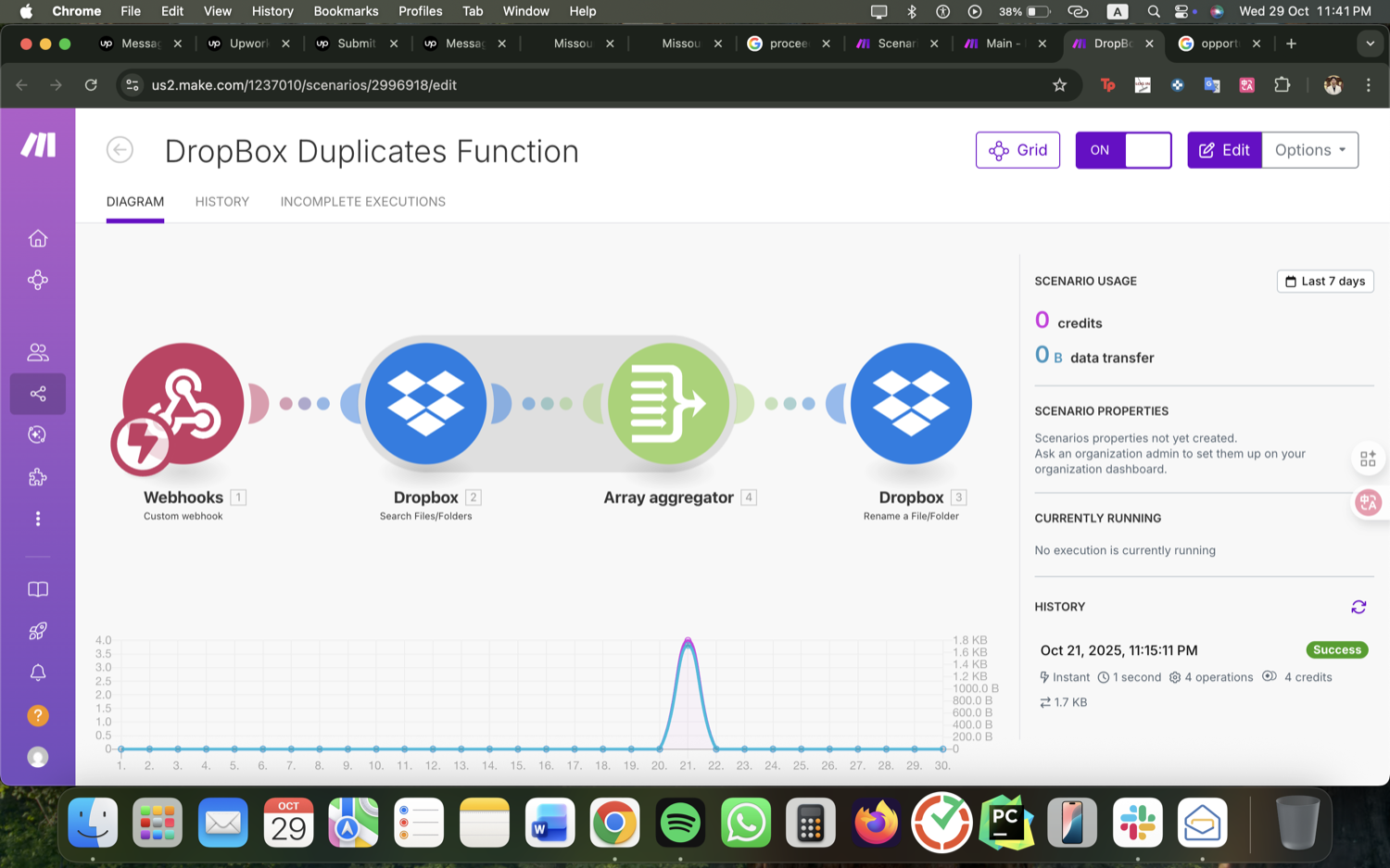1390x868 pixels.
Task: Click the Success status badge
Action: pyautogui.click(x=1337, y=650)
